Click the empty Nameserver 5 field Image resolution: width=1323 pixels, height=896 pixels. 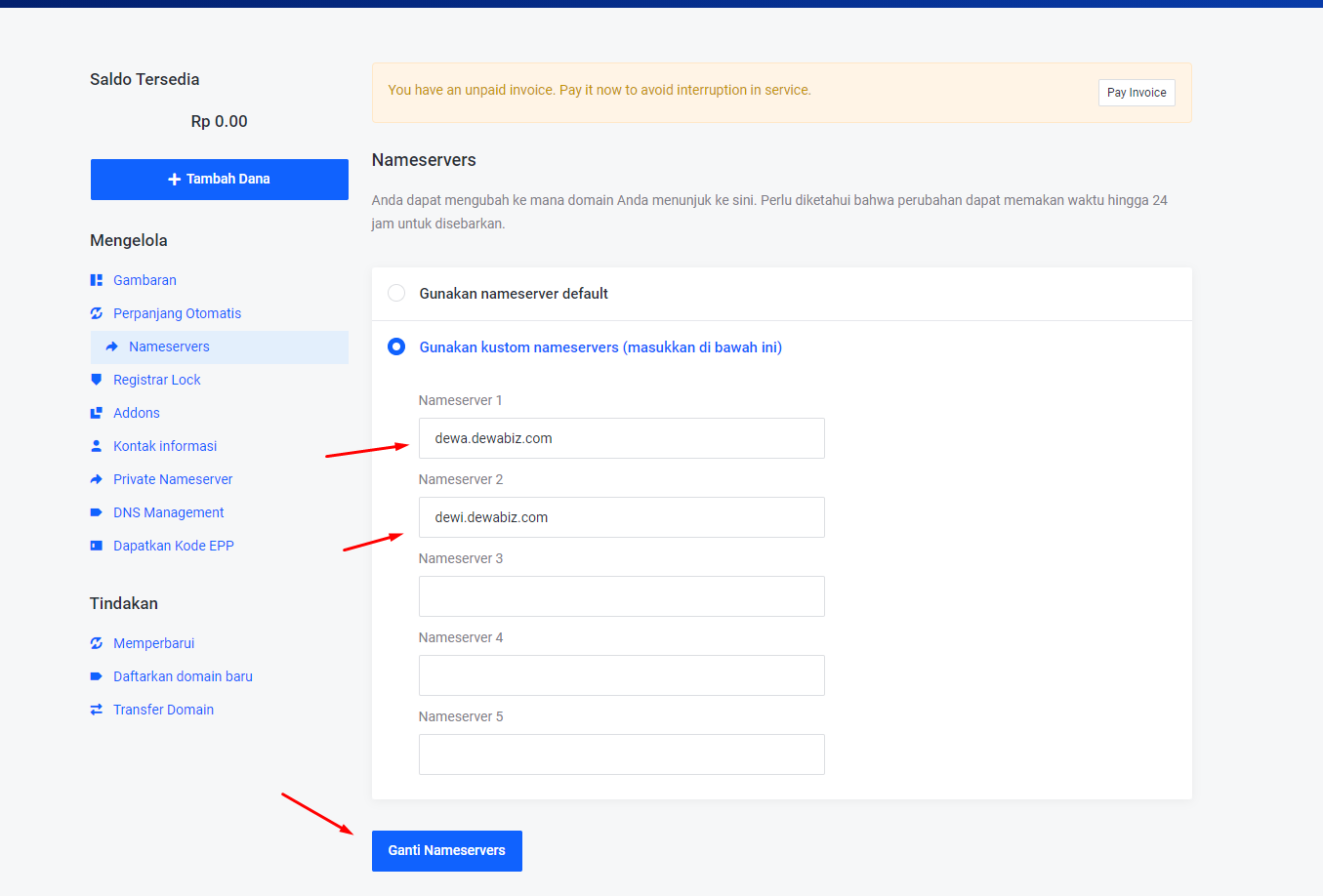pos(621,754)
